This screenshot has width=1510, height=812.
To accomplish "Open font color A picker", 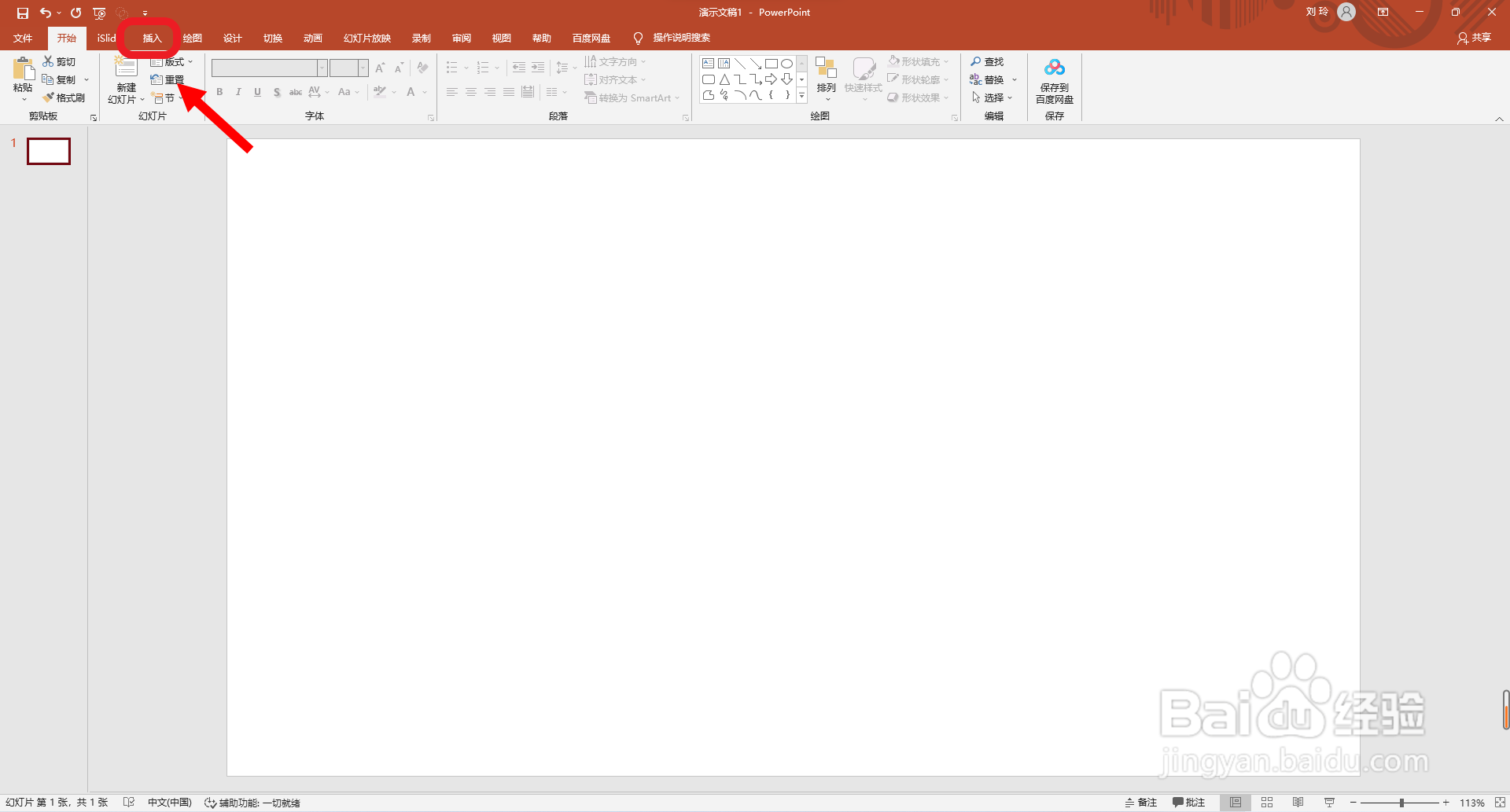I will [411, 92].
